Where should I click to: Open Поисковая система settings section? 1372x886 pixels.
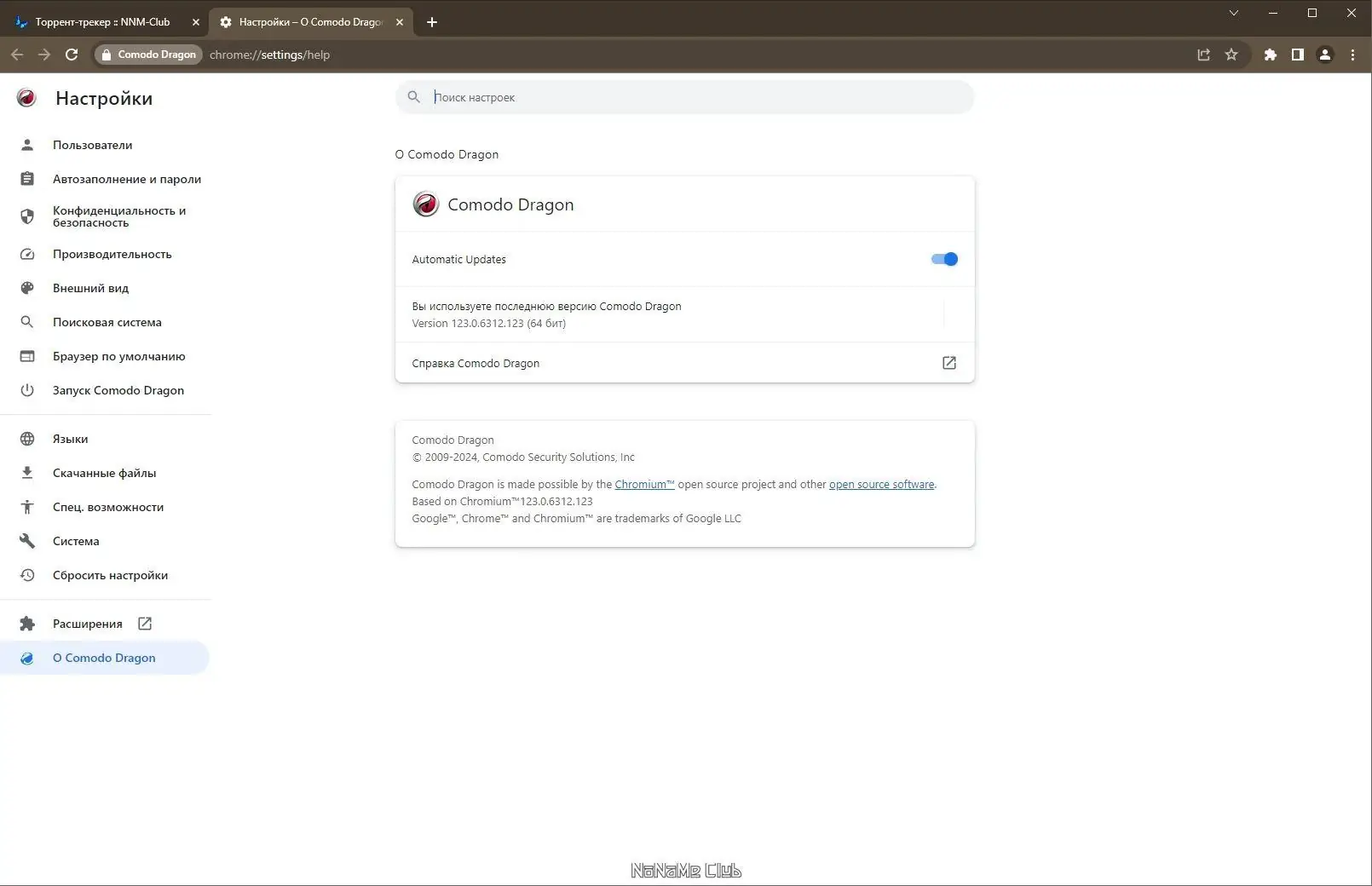pyautogui.click(x=106, y=322)
